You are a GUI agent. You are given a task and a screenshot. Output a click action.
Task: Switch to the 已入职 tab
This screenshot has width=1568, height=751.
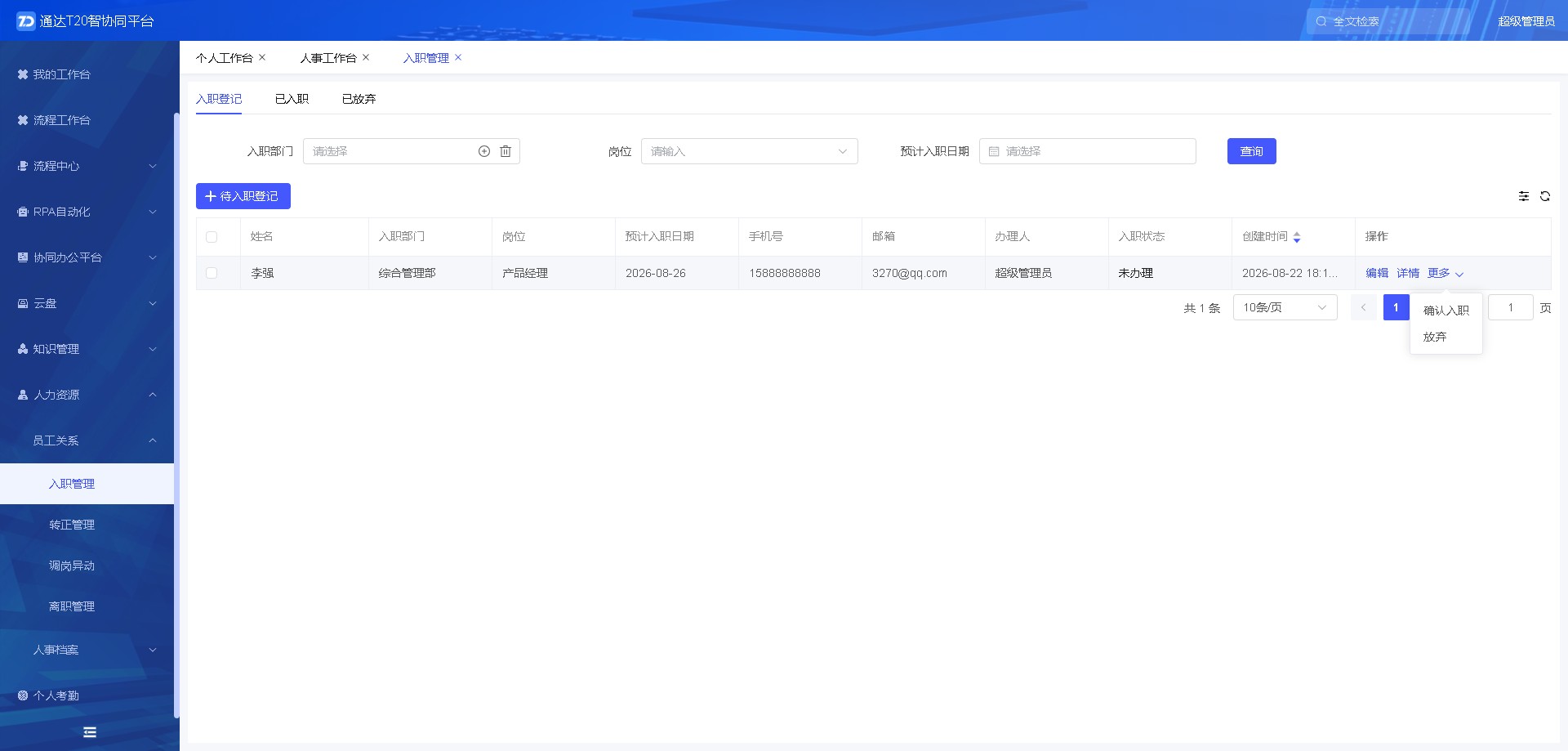point(292,99)
